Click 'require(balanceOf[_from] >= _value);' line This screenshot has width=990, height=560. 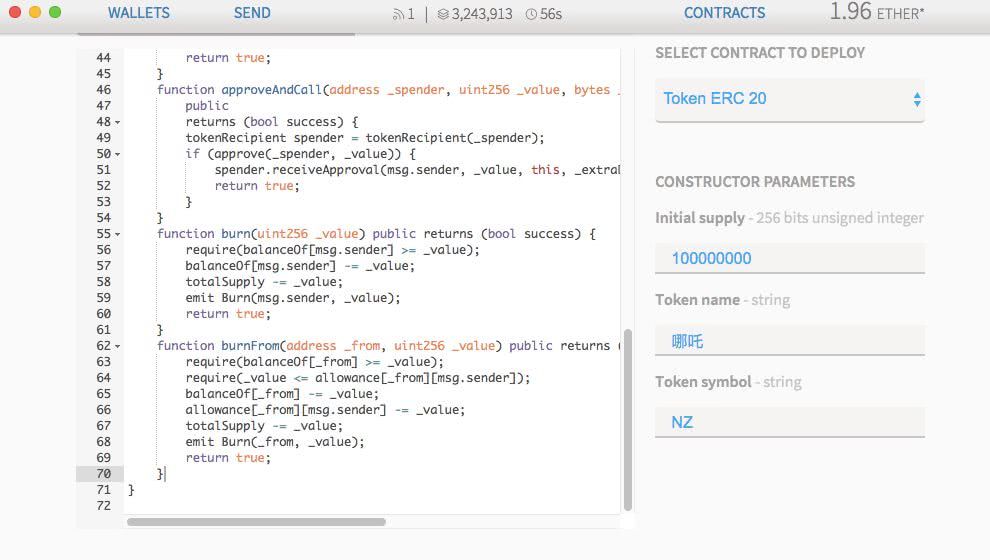point(314,362)
